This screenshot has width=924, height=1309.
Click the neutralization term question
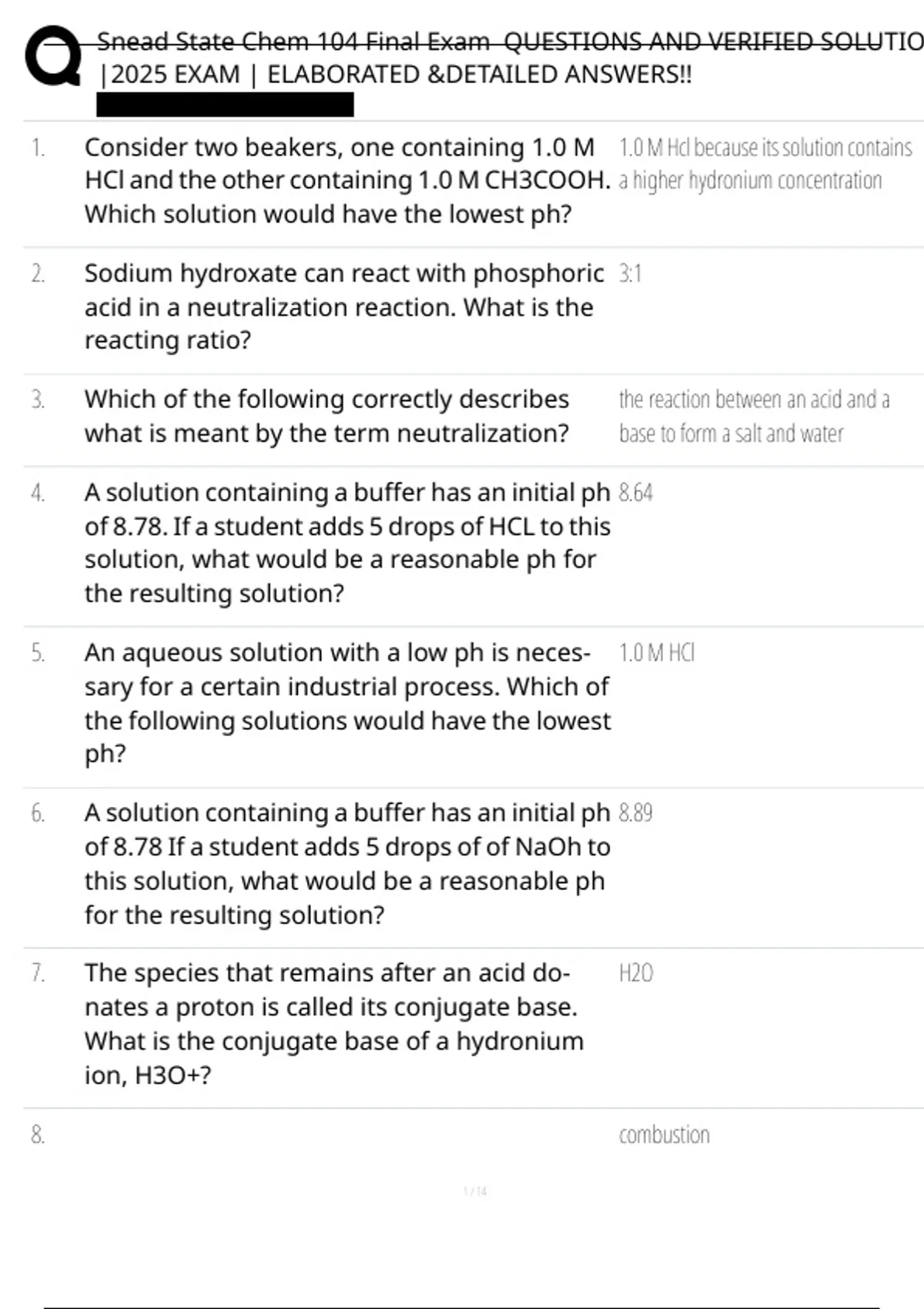pyautogui.click(x=327, y=416)
